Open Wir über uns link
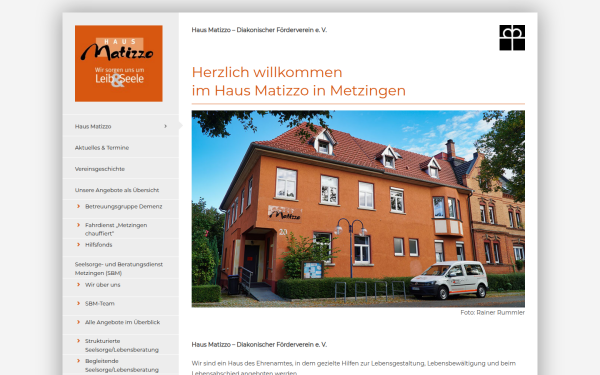This screenshot has height=375, width=600. (103, 285)
